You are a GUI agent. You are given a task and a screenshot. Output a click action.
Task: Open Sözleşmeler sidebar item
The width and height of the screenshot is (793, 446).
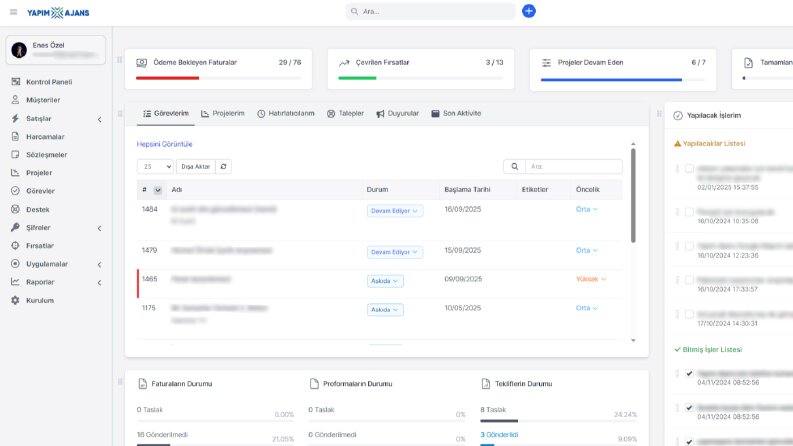pyautogui.click(x=47, y=155)
